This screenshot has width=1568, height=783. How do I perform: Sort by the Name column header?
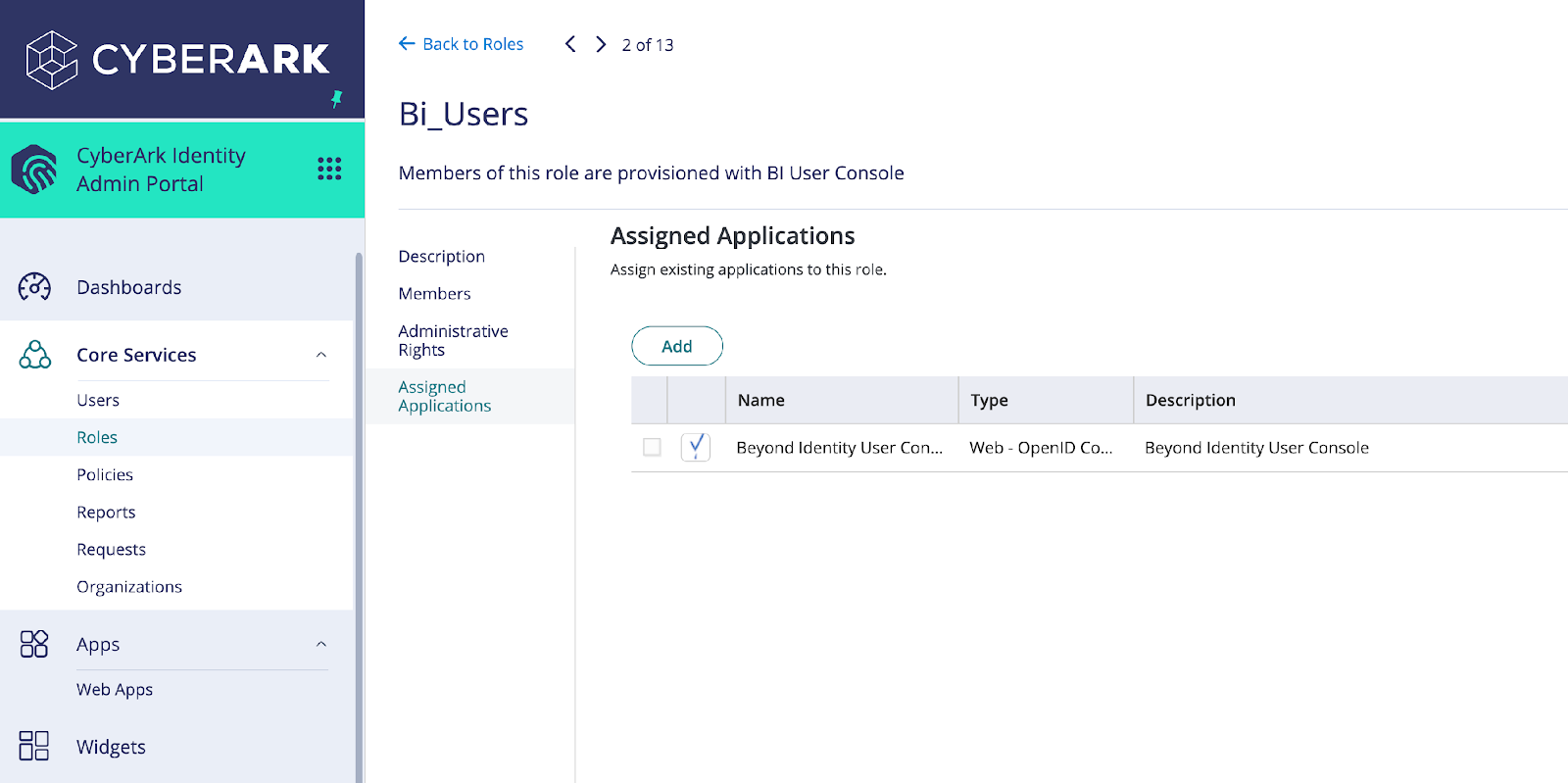[x=841, y=400]
